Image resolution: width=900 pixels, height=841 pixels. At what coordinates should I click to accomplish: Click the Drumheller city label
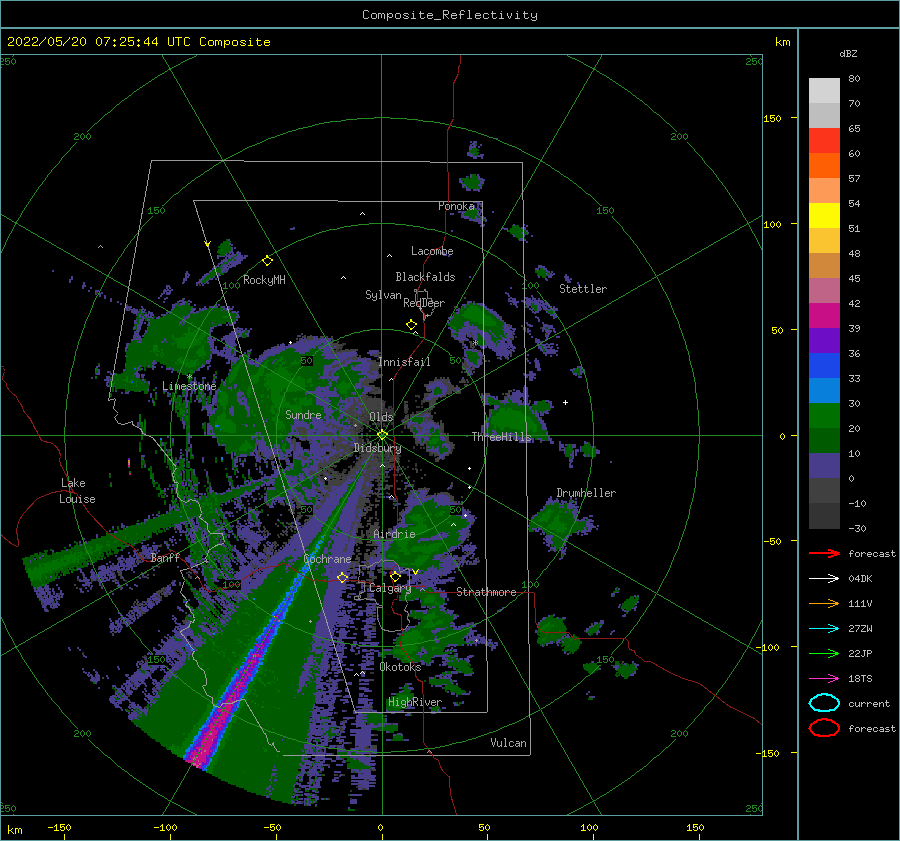pos(586,493)
